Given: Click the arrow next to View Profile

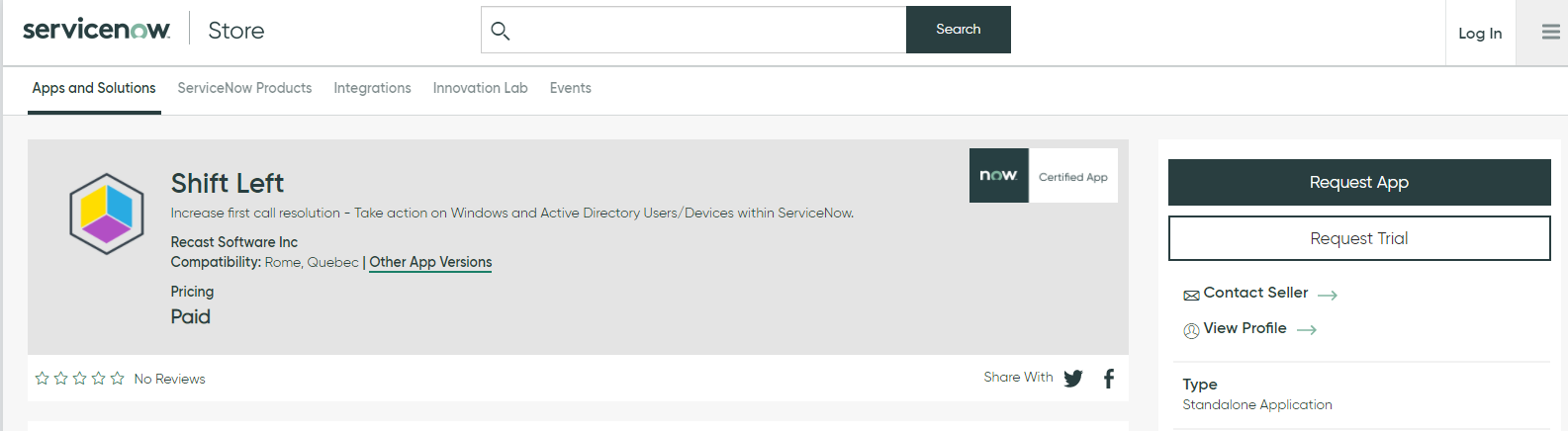Looking at the screenshot, I should pos(1307,330).
